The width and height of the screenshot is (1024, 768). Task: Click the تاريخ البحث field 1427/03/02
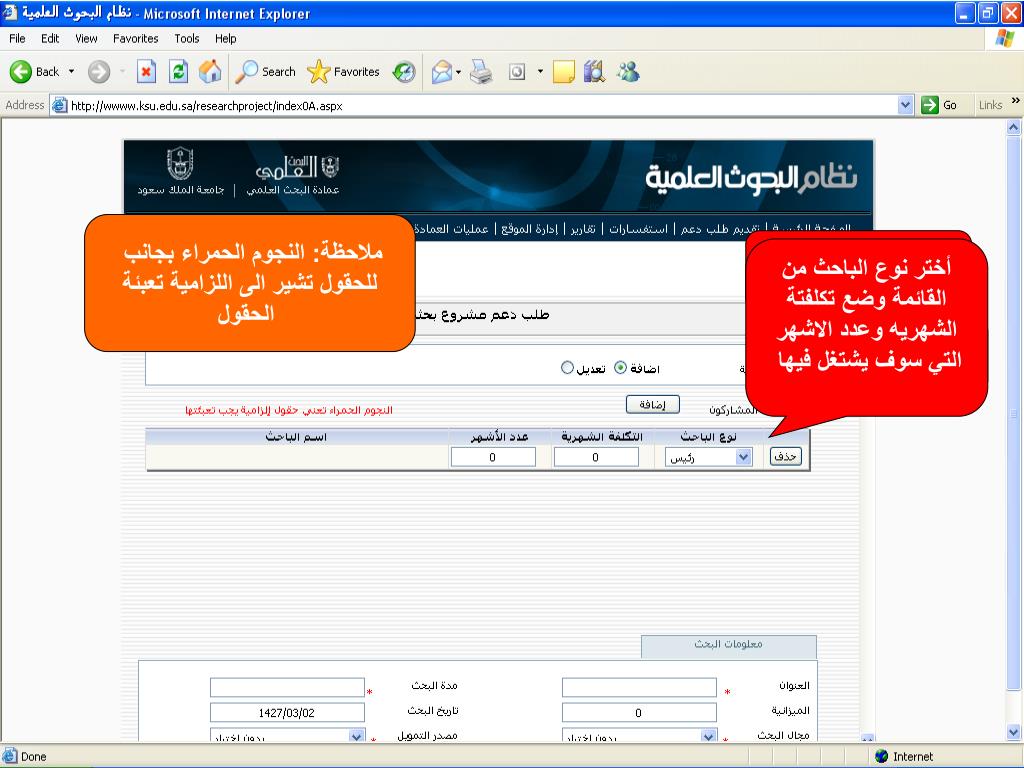pos(287,712)
